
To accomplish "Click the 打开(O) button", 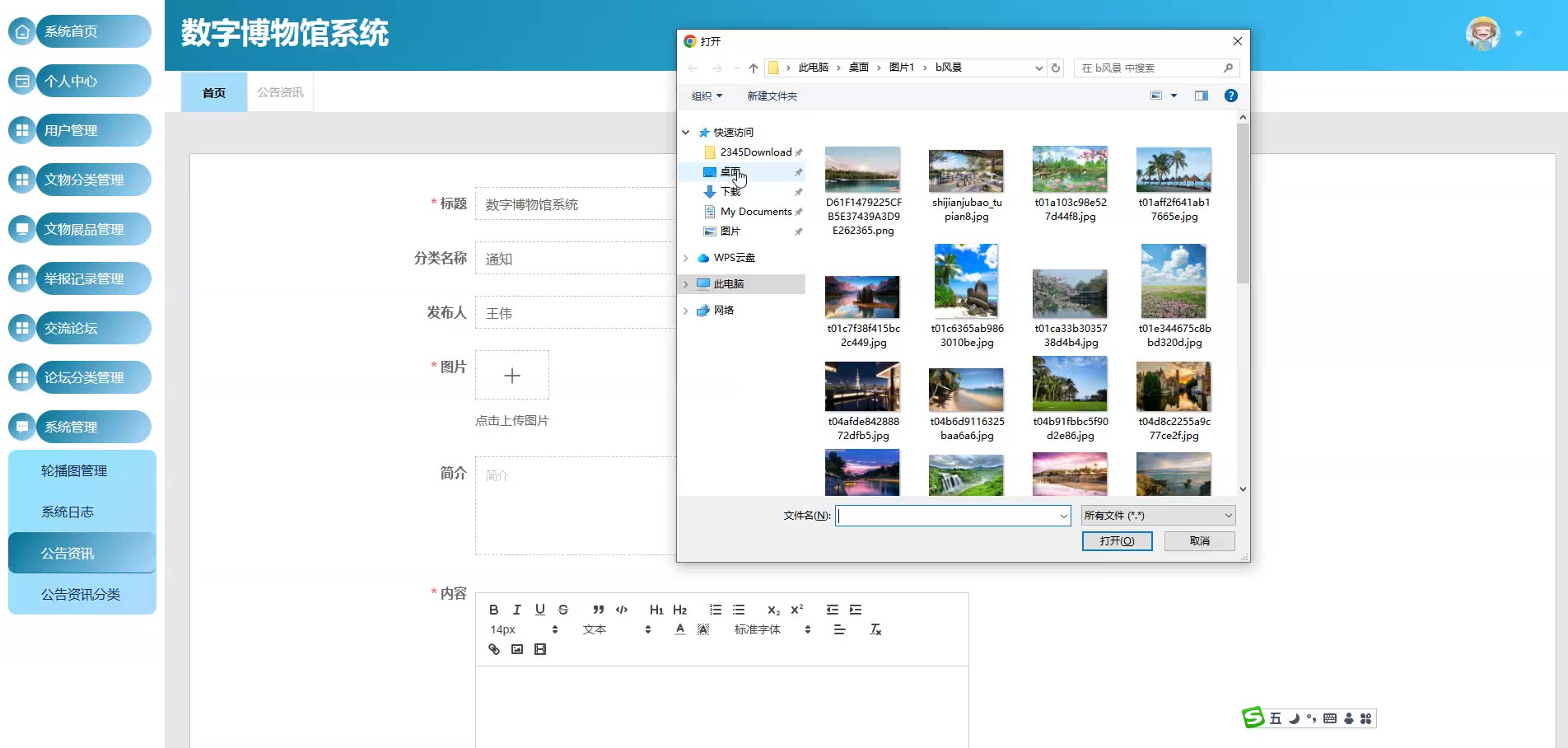I will tap(1117, 541).
